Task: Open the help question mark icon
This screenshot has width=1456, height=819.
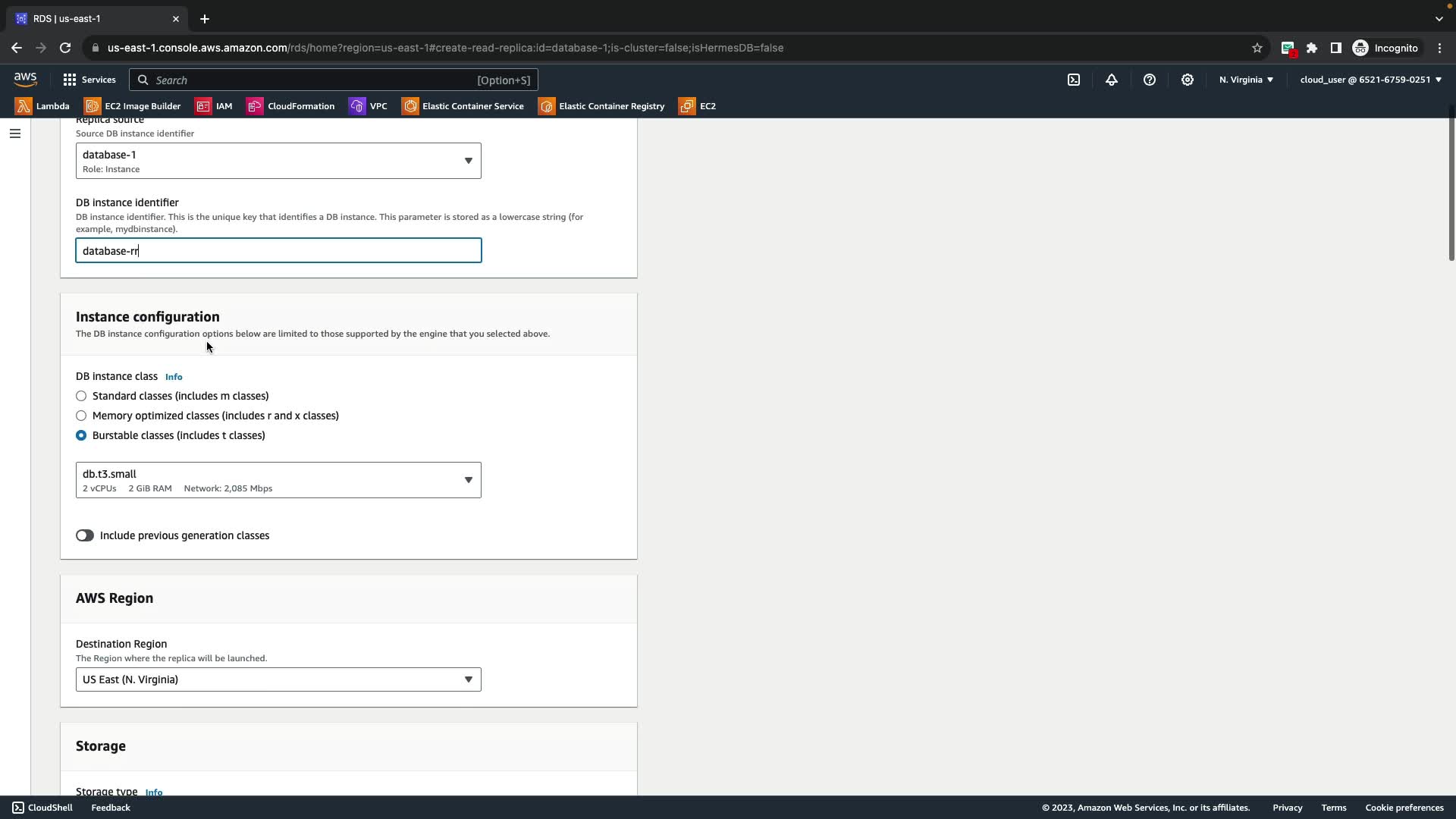Action: (1150, 80)
